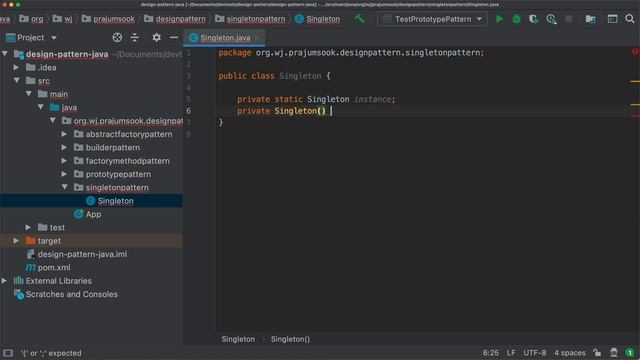Collapse the src folder
This screenshot has height=360, width=640.
click(17, 80)
